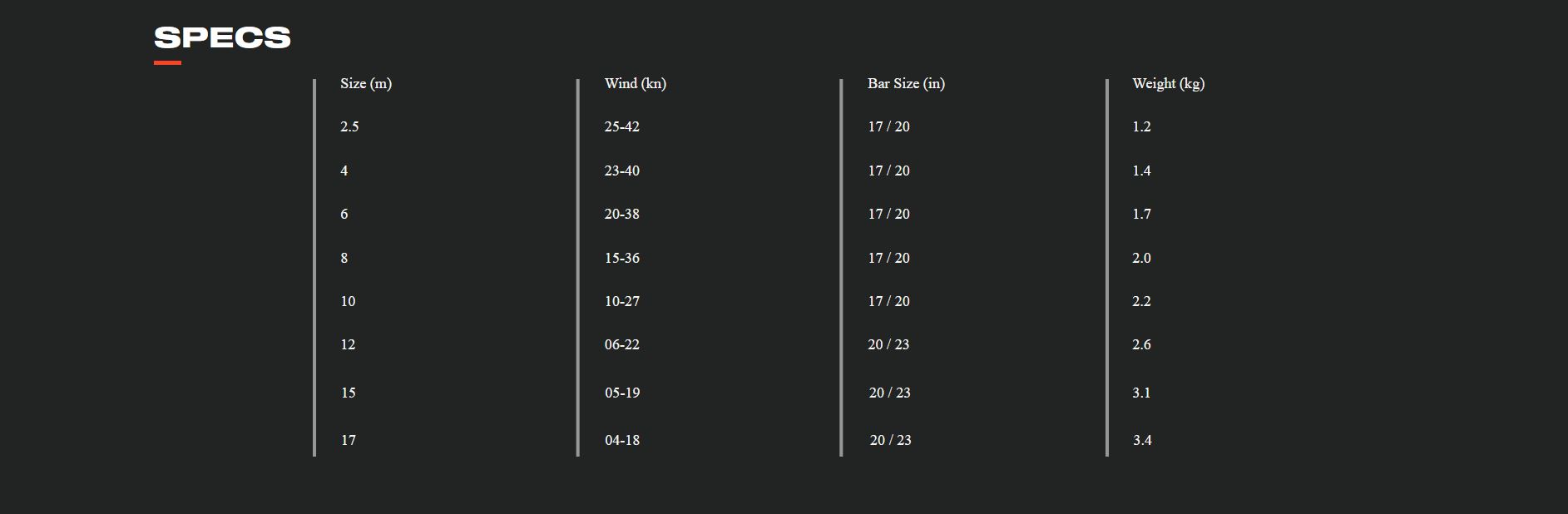Select the 23-40 wind range cell
The image size is (1568, 514).
coord(622,171)
